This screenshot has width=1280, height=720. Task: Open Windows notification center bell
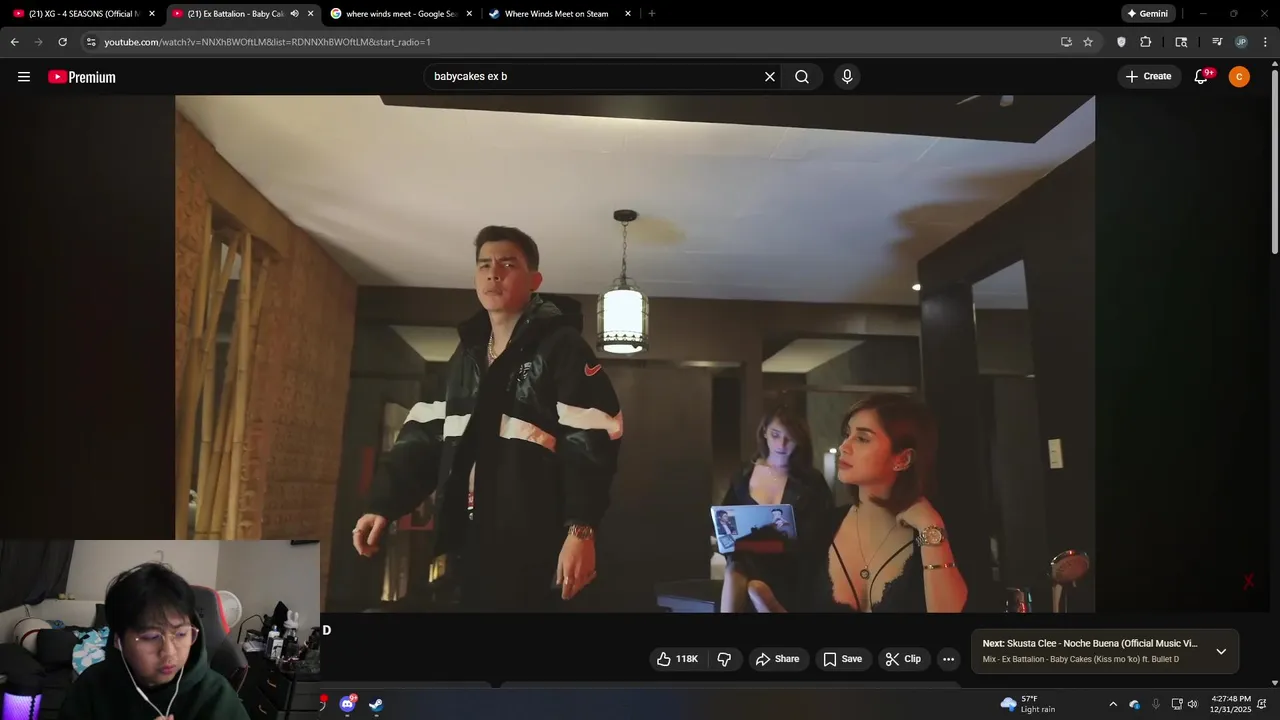click(x=1262, y=704)
